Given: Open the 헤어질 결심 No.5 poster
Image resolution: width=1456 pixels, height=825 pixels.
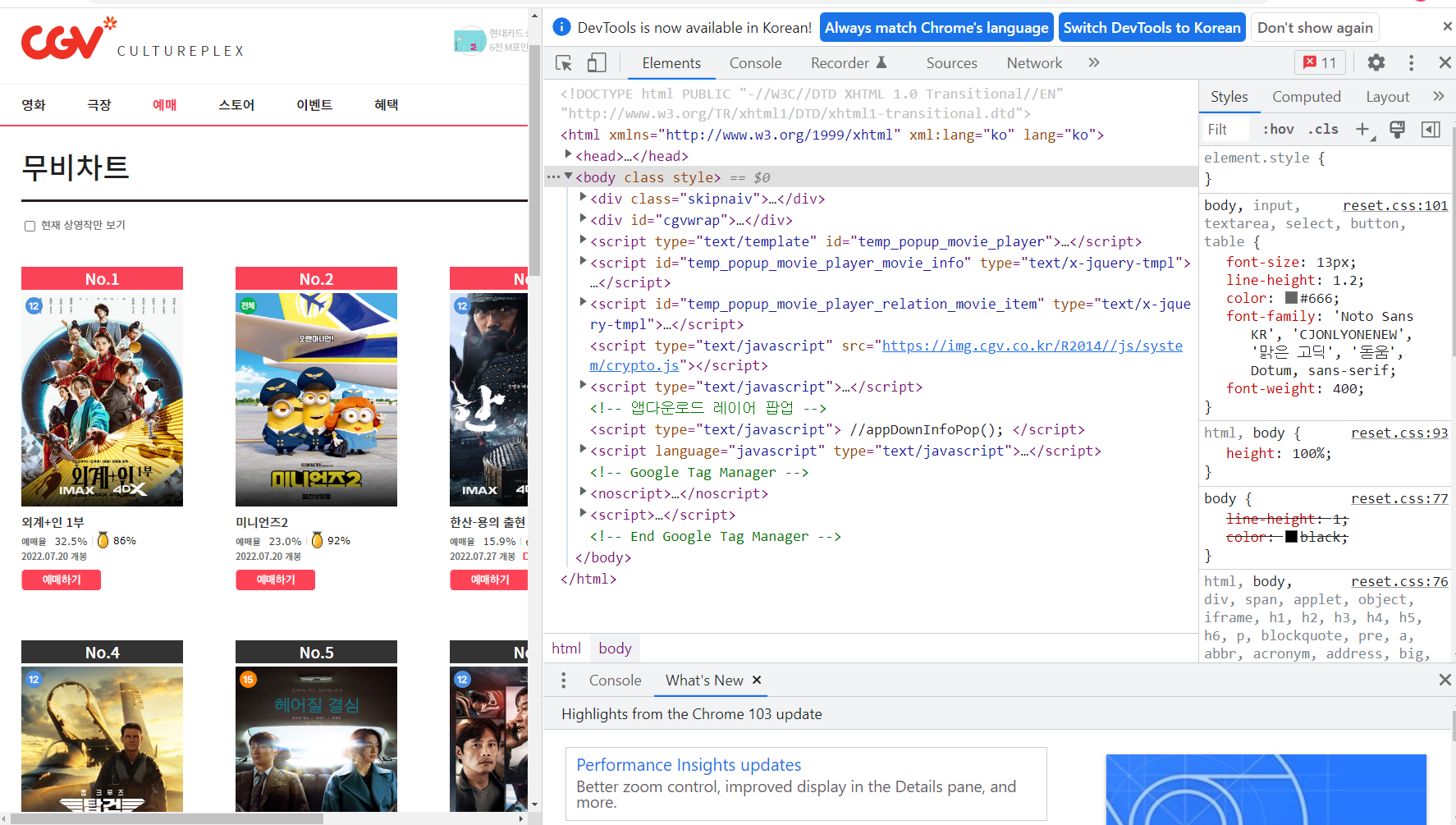Looking at the screenshot, I should click(316, 739).
